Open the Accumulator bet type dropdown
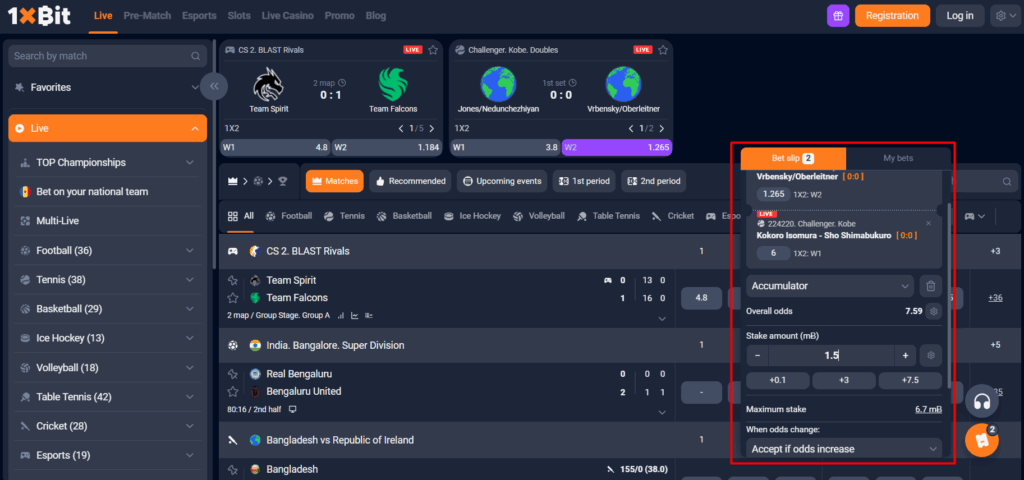 tap(830, 286)
